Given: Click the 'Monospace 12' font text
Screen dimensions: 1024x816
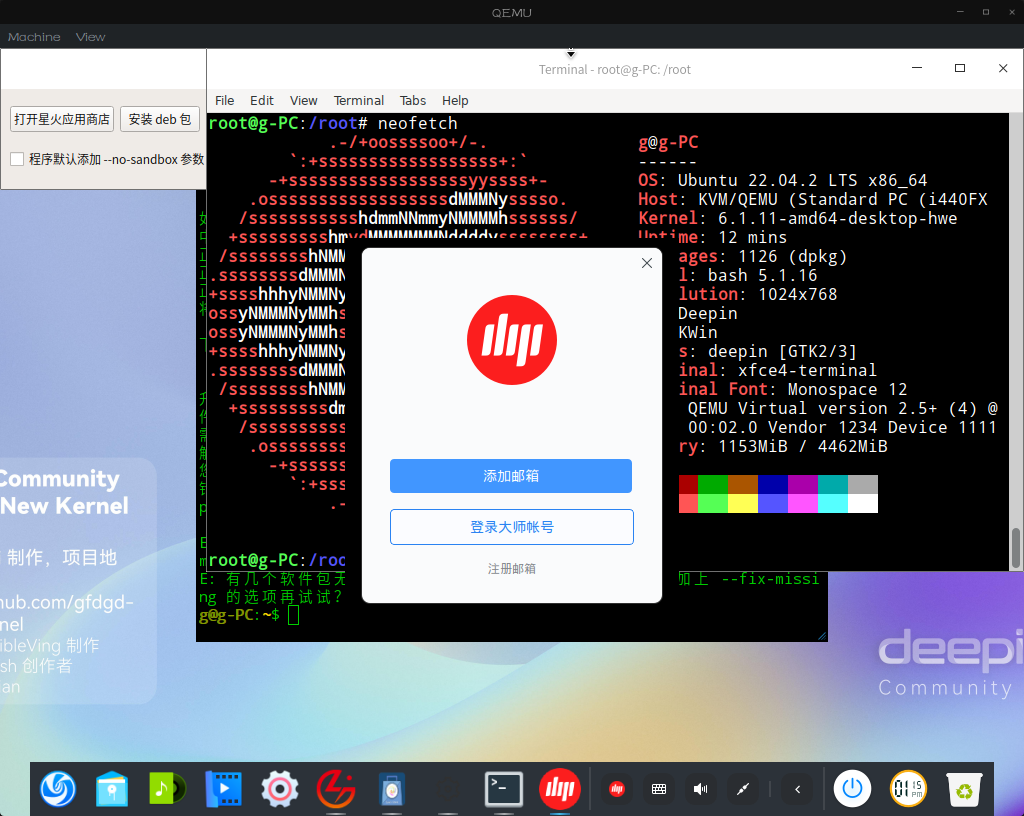Looking at the screenshot, I should tap(847, 389).
